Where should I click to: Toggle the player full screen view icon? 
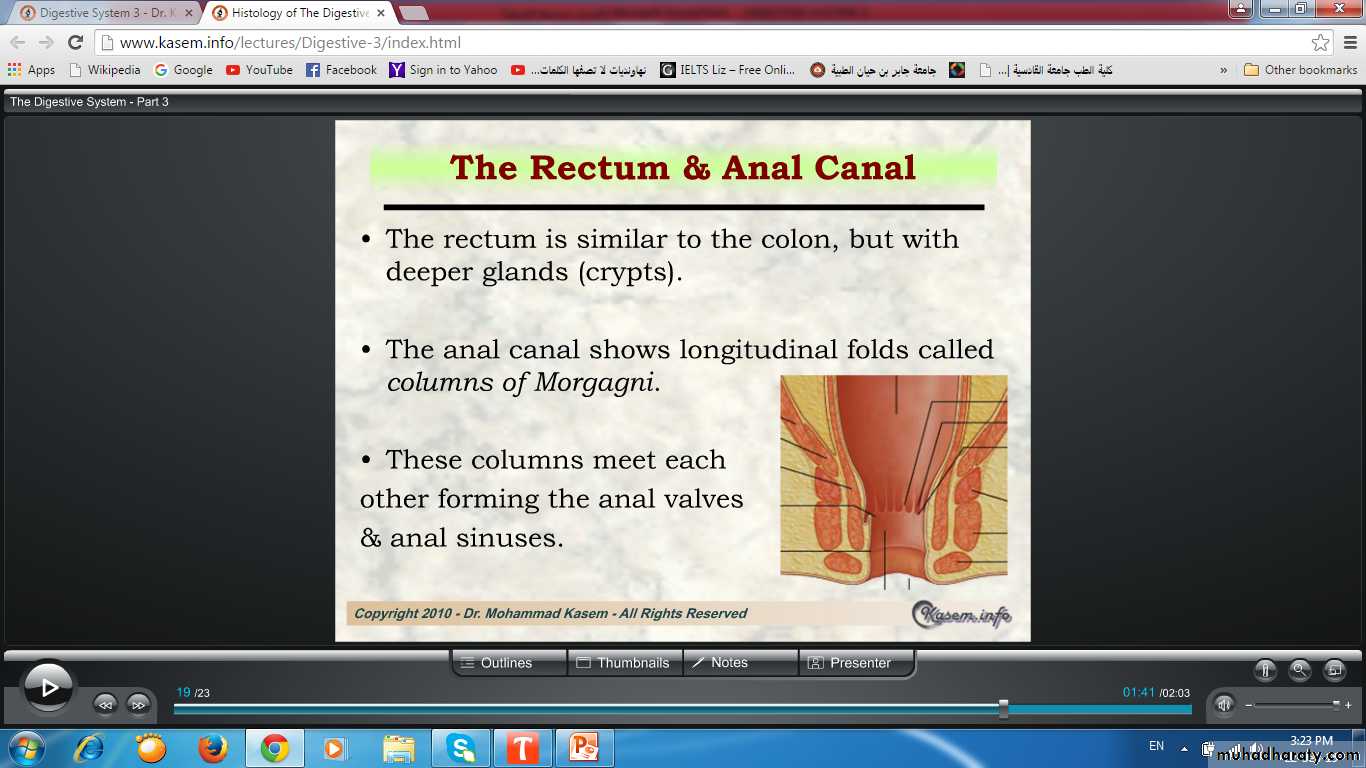tap(1334, 670)
